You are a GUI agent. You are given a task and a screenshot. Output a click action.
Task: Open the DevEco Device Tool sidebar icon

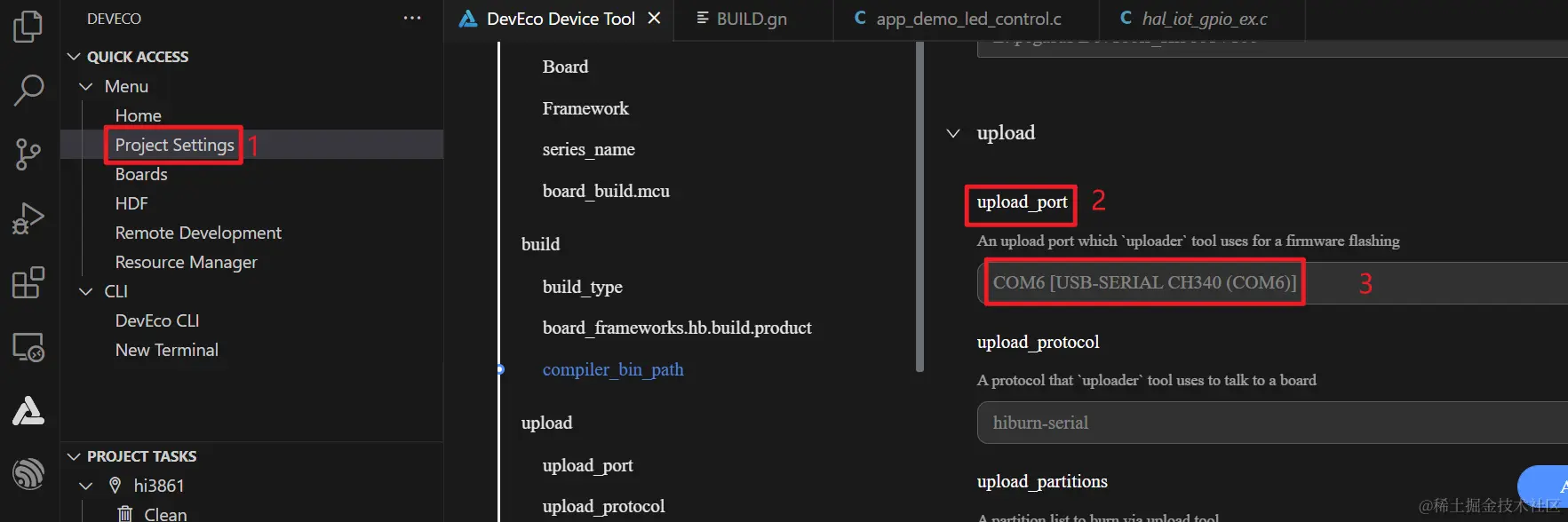tap(28, 410)
